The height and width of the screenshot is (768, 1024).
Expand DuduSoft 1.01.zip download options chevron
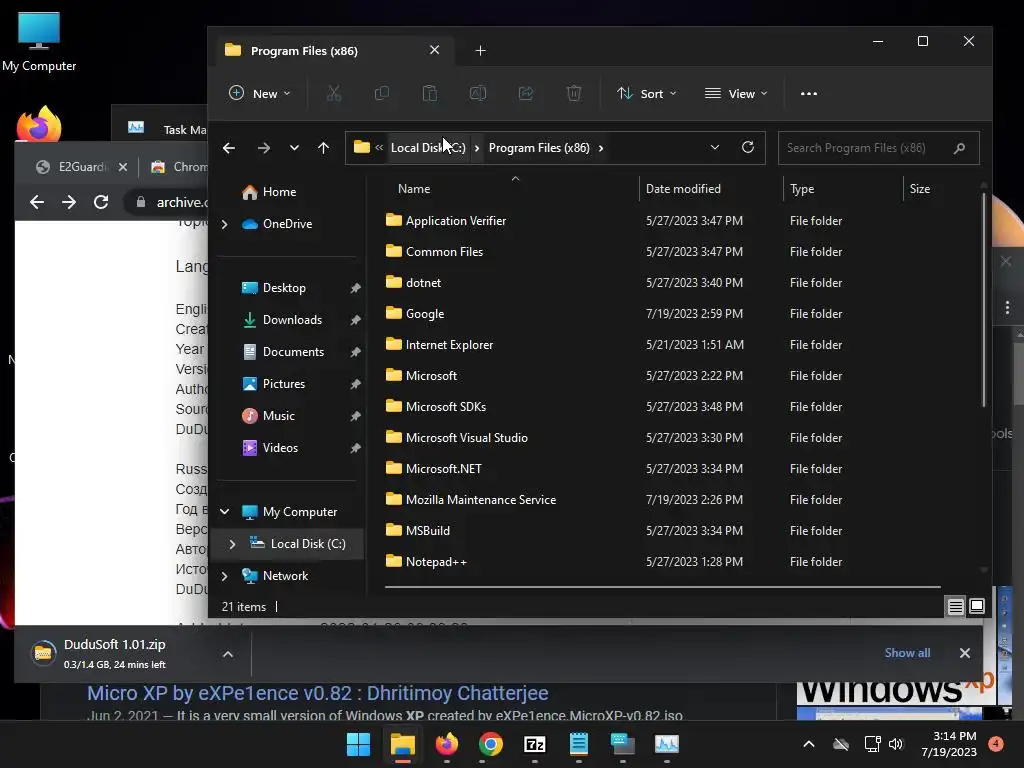coord(227,654)
